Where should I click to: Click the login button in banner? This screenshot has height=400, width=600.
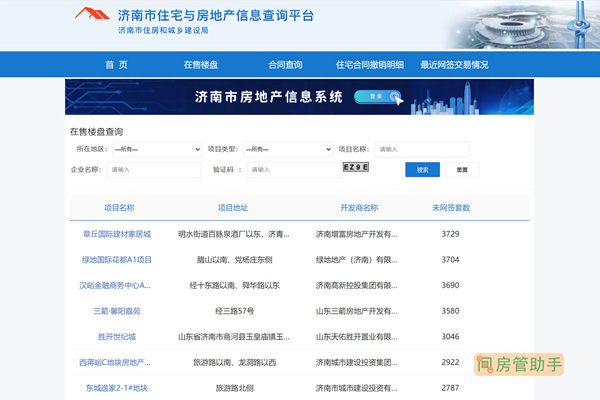pos(377,97)
